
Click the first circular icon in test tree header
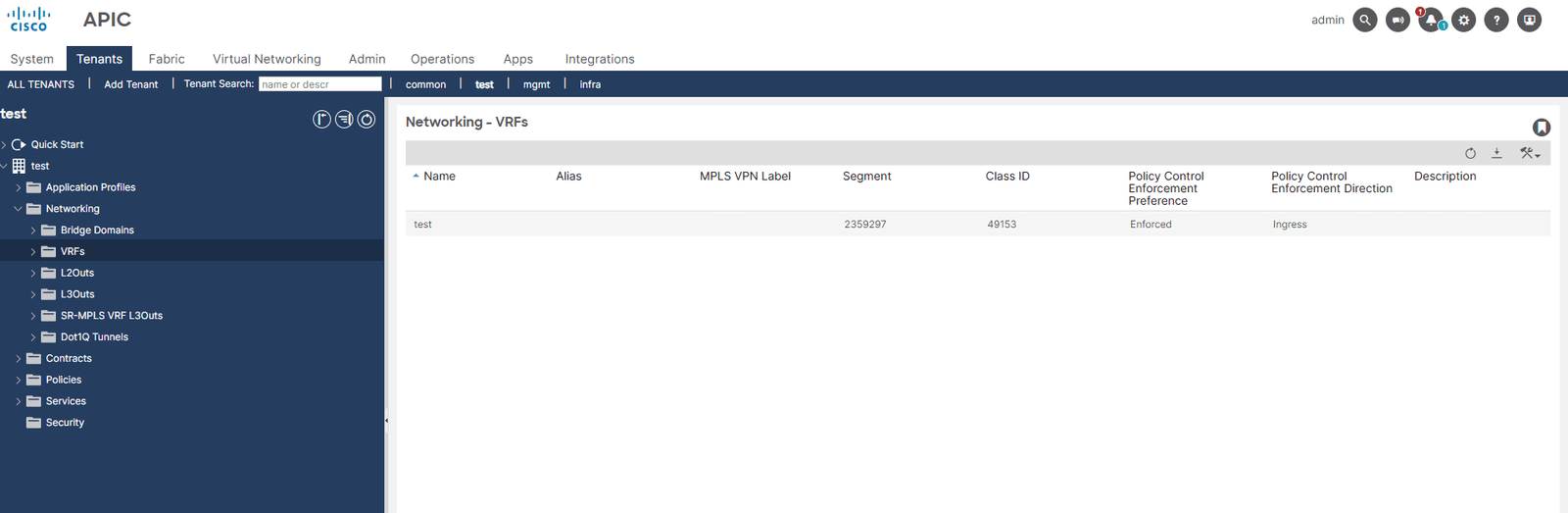click(321, 120)
